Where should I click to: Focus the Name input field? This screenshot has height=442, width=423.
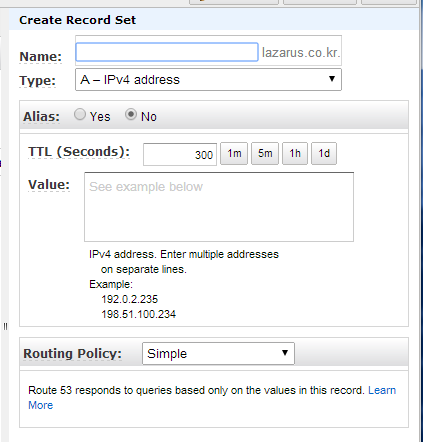click(167, 52)
